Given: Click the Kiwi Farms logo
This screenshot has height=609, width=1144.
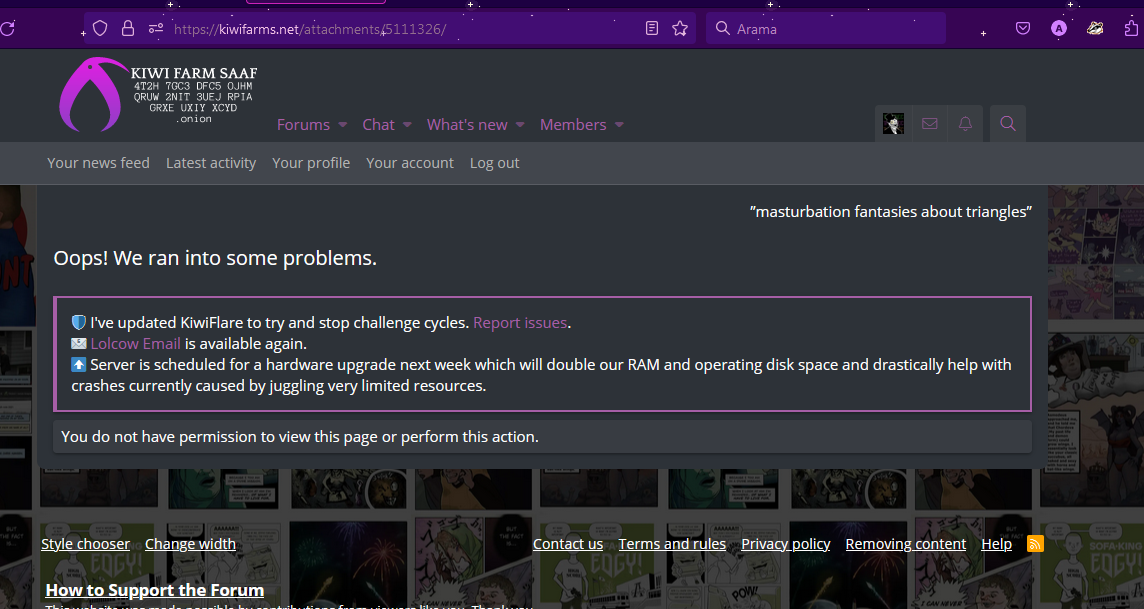Looking at the screenshot, I should (158, 95).
